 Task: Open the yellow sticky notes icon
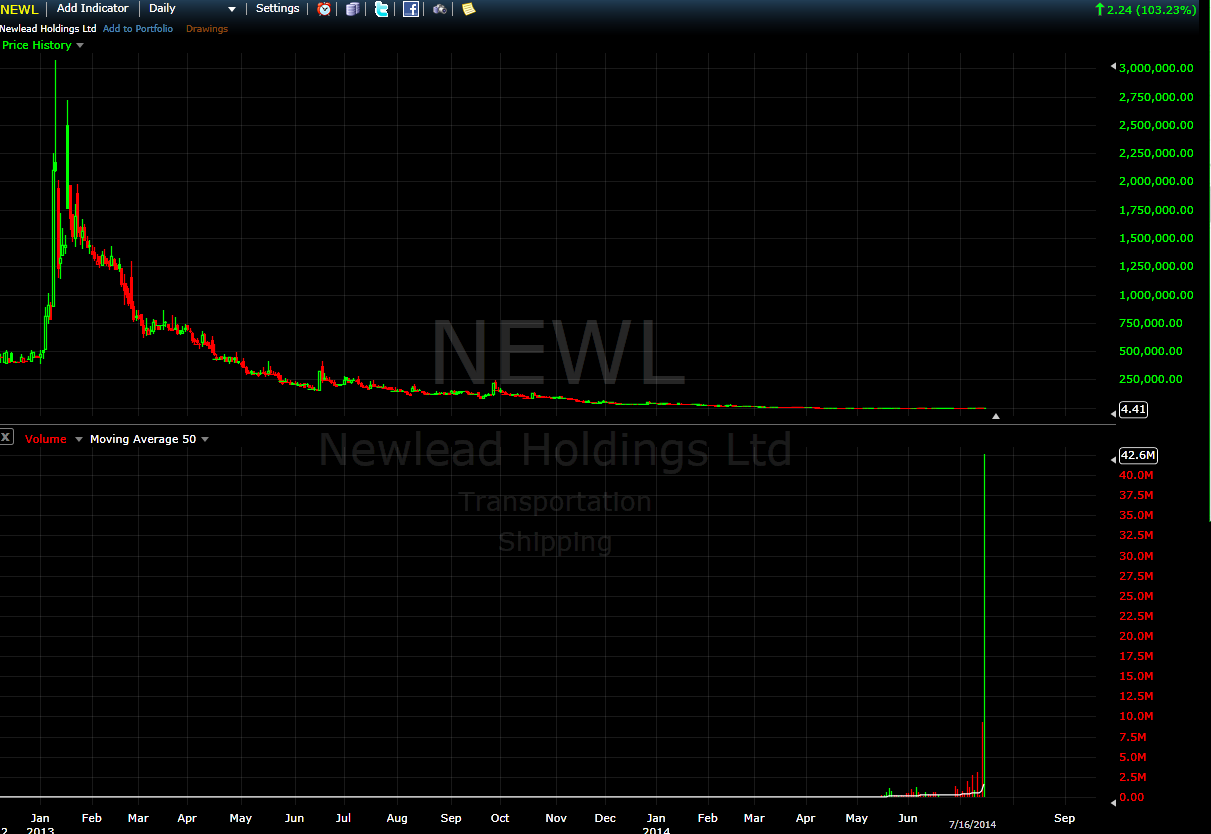[468, 9]
